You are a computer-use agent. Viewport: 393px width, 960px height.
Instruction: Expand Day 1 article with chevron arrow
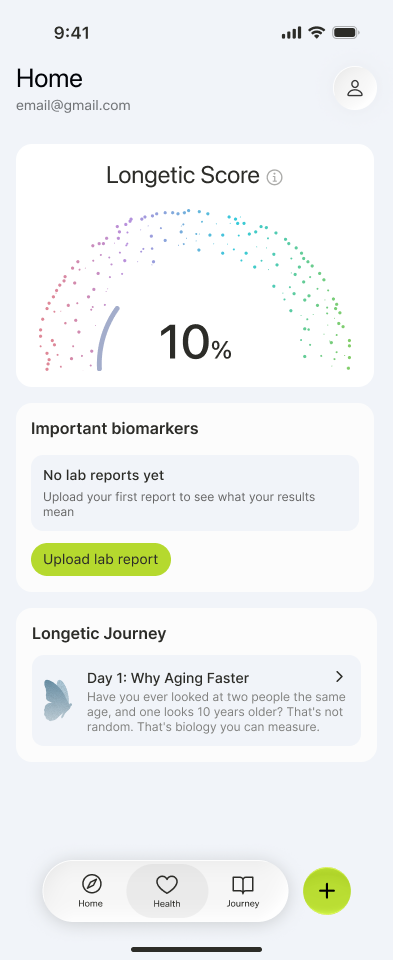(340, 677)
